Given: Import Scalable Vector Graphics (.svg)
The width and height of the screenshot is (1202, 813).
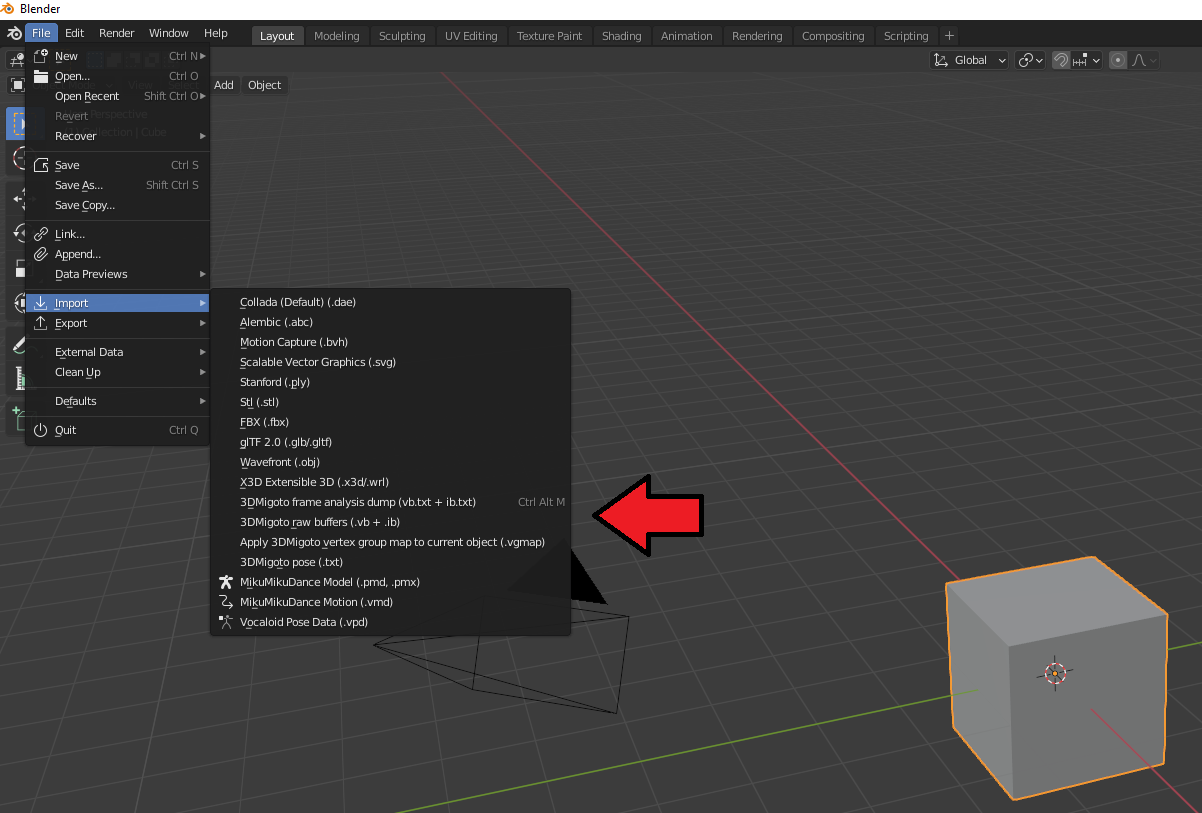Looking at the screenshot, I should [390, 362].
